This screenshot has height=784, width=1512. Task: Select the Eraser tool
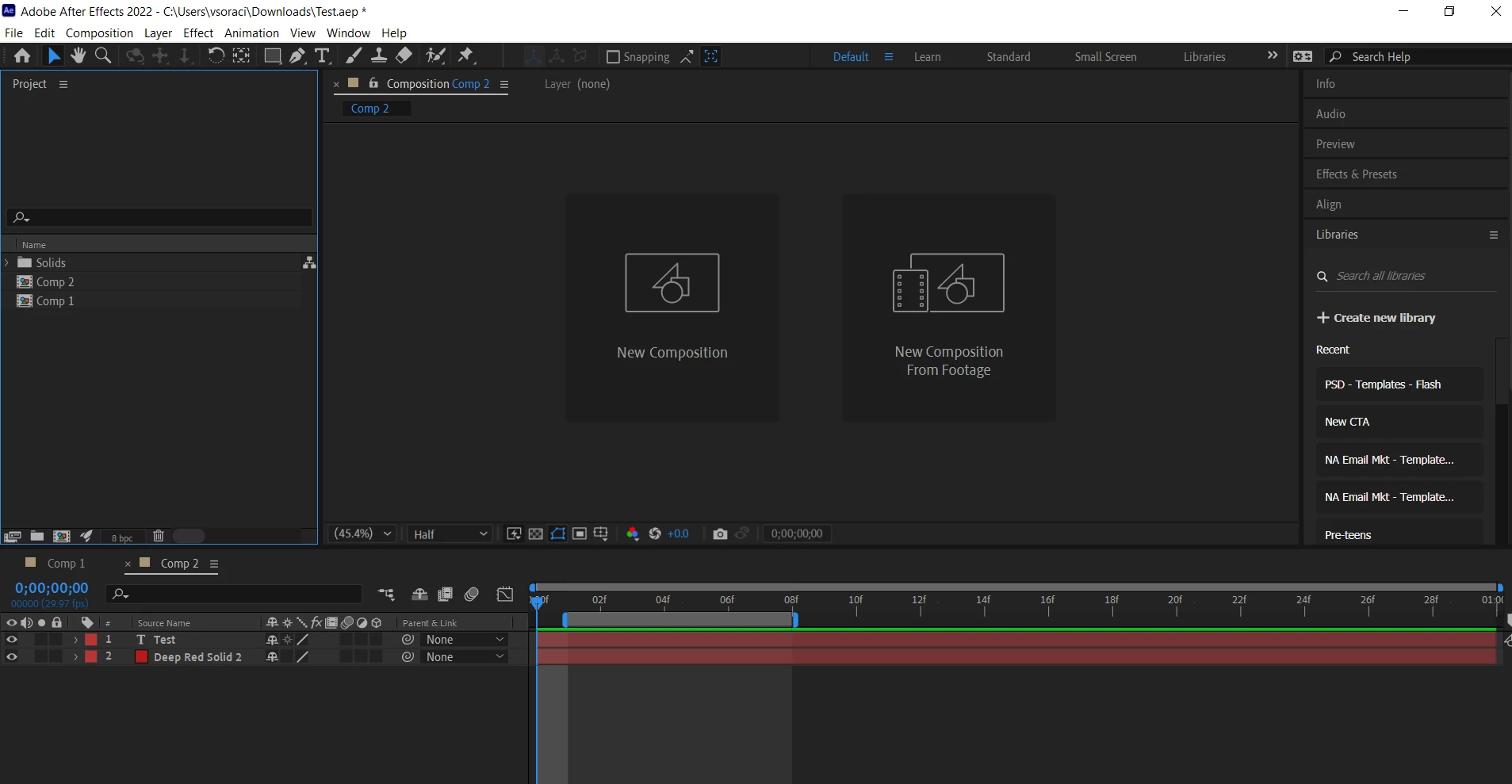coord(404,56)
